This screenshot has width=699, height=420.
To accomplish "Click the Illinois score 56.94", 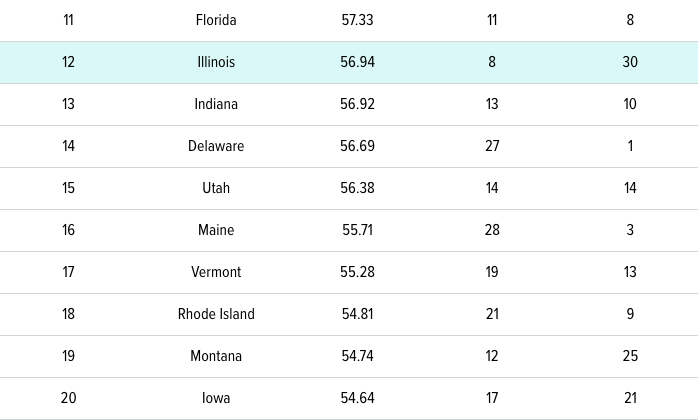I will pos(357,62).
